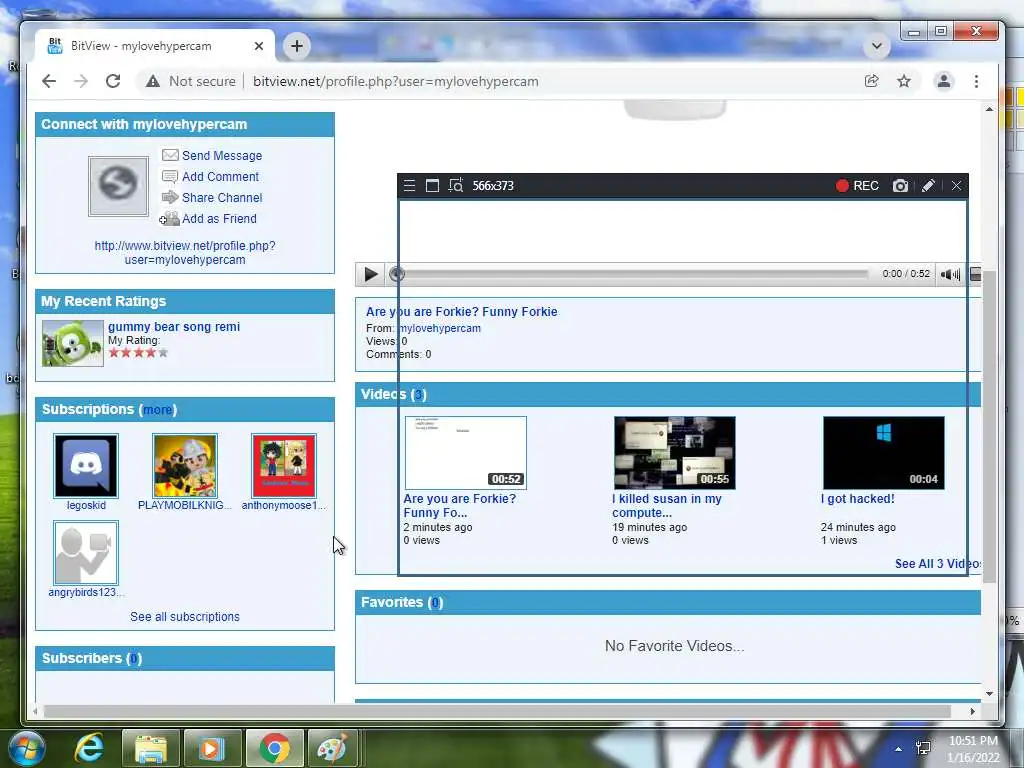Viewport: 1024px width, 768px height.
Task: Click the Add as Friend link
Action: point(219,219)
